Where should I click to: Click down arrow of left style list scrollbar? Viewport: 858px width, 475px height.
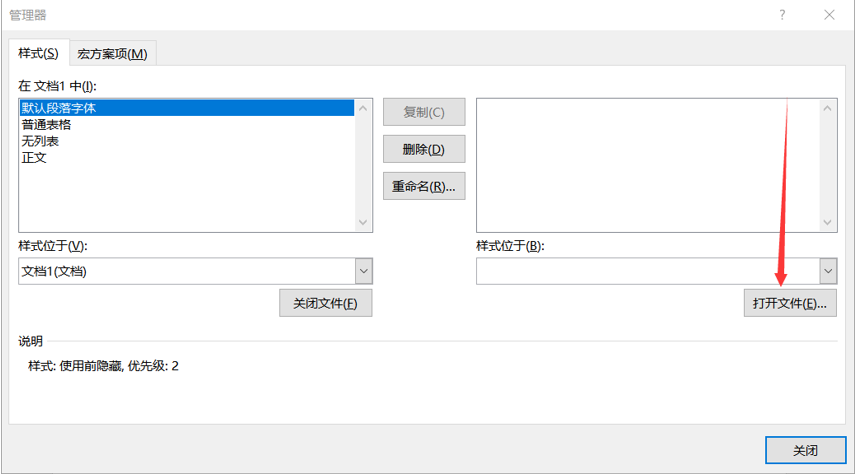[x=363, y=222]
